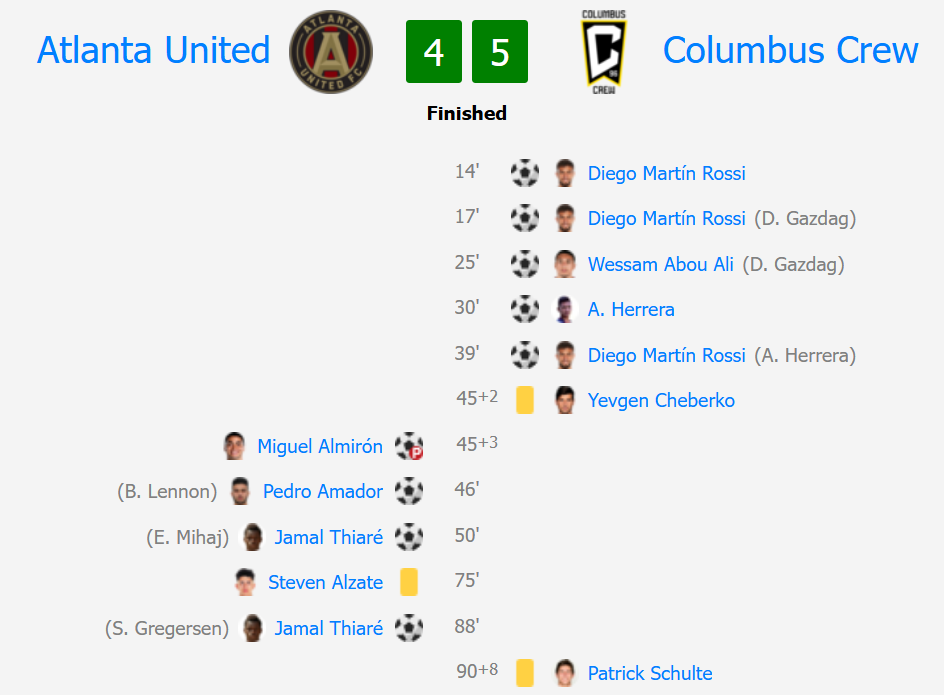Screen dimensions: 944x695
Task: Click the goal ball icon at 30' for A. Herrera
Action: pos(525,309)
